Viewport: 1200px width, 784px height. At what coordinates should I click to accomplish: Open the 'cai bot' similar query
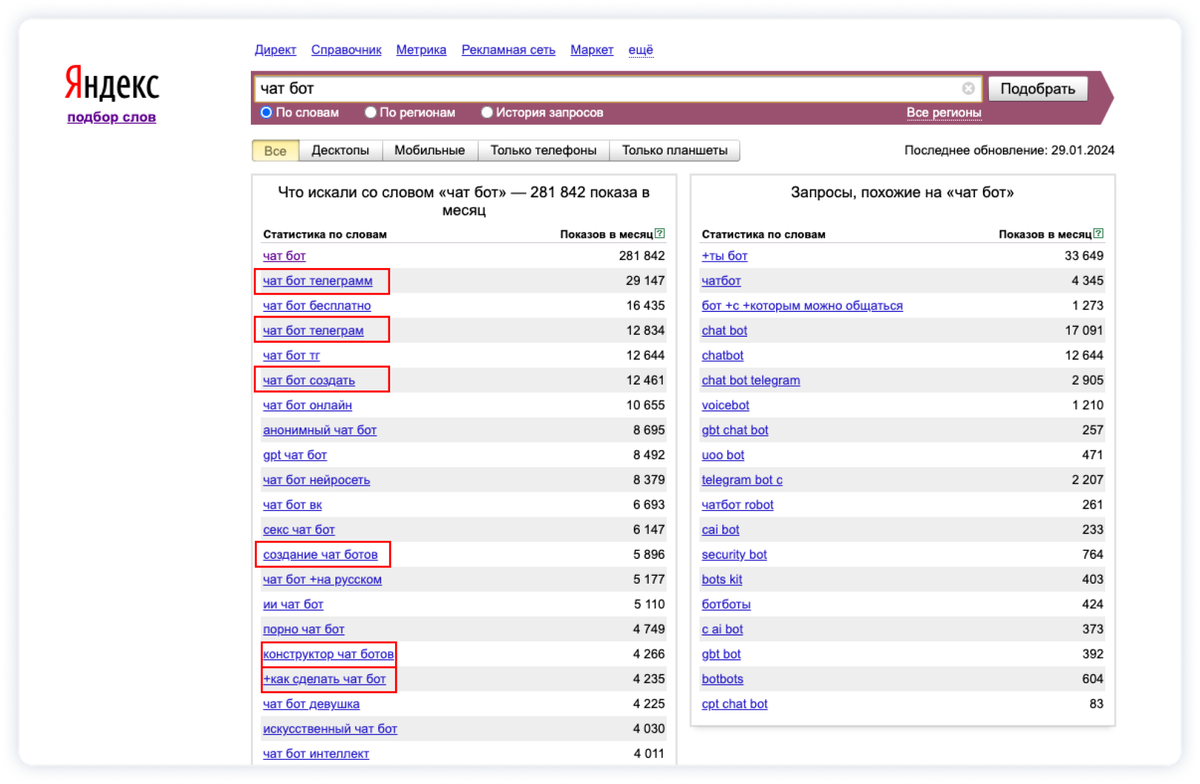[720, 530]
